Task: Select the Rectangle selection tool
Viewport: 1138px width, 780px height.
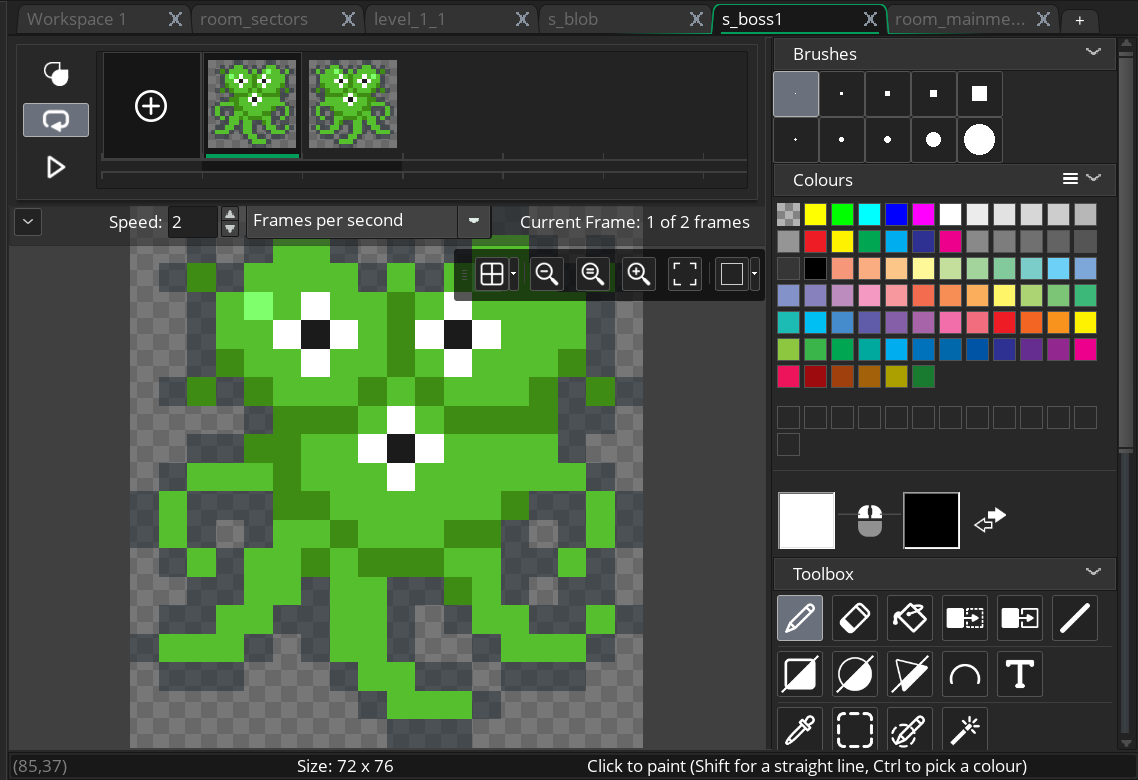Action: point(854,729)
